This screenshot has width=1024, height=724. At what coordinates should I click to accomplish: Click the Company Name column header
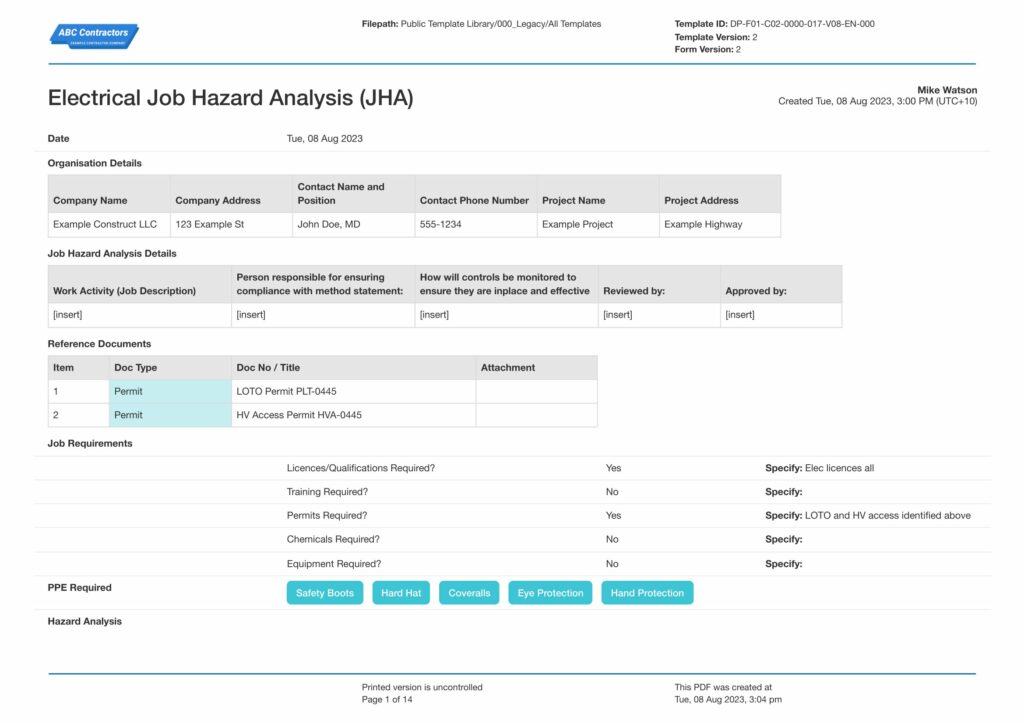[x=109, y=194]
